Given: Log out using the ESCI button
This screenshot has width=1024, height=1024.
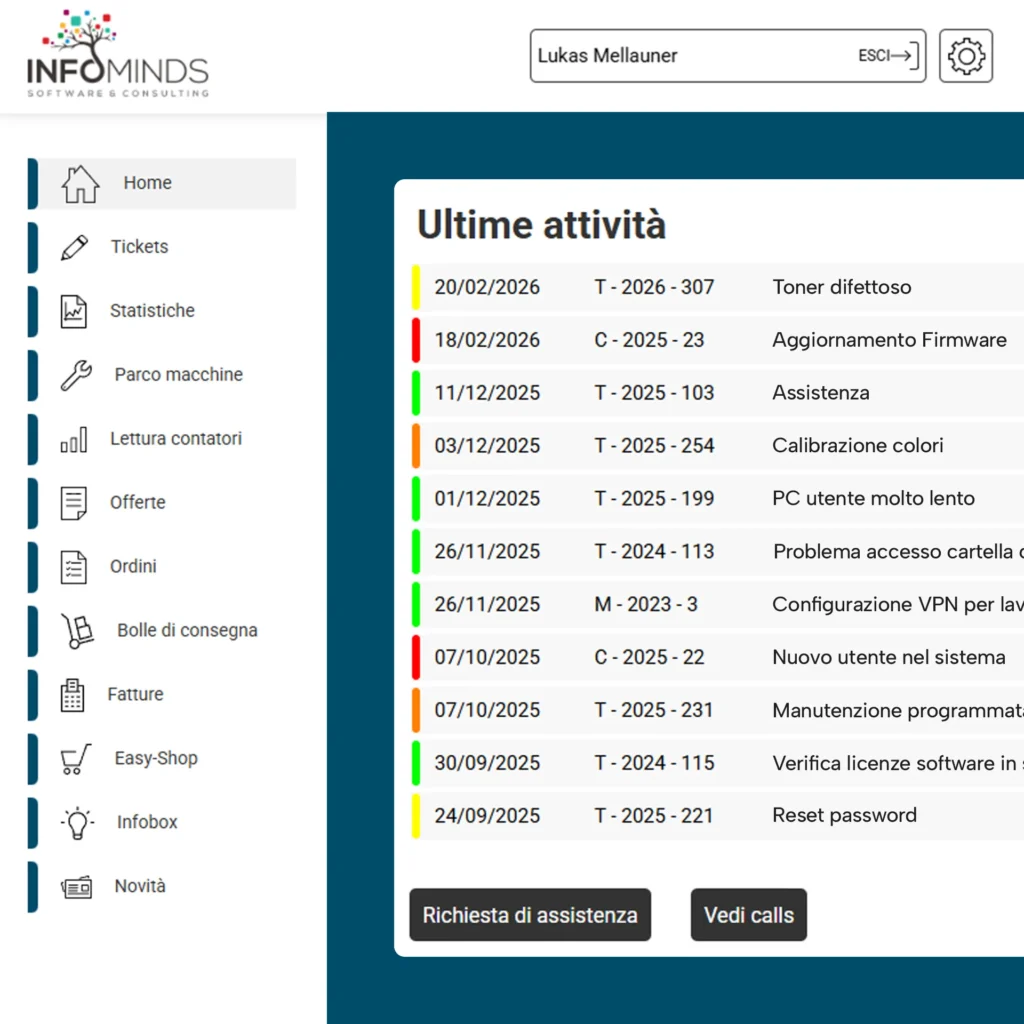Looking at the screenshot, I should 886,56.
